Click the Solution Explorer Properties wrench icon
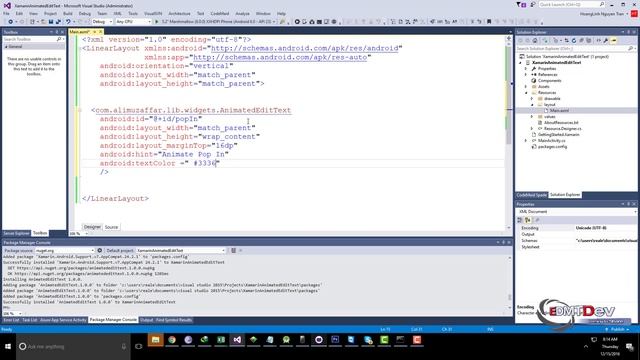This screenshot has height=360, width=640. pyautogui.click(x=606, y=40)
